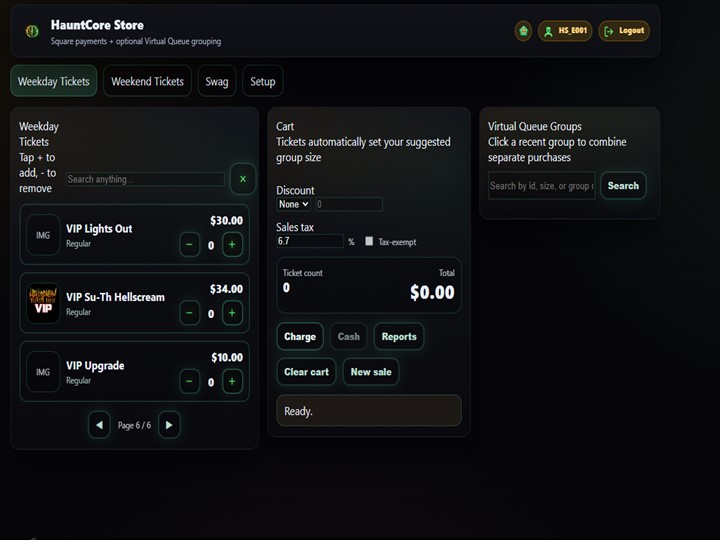Add one VIP Upgrade with plus
Viewport: 720px width, 540px height.
[x=232, y=382]
